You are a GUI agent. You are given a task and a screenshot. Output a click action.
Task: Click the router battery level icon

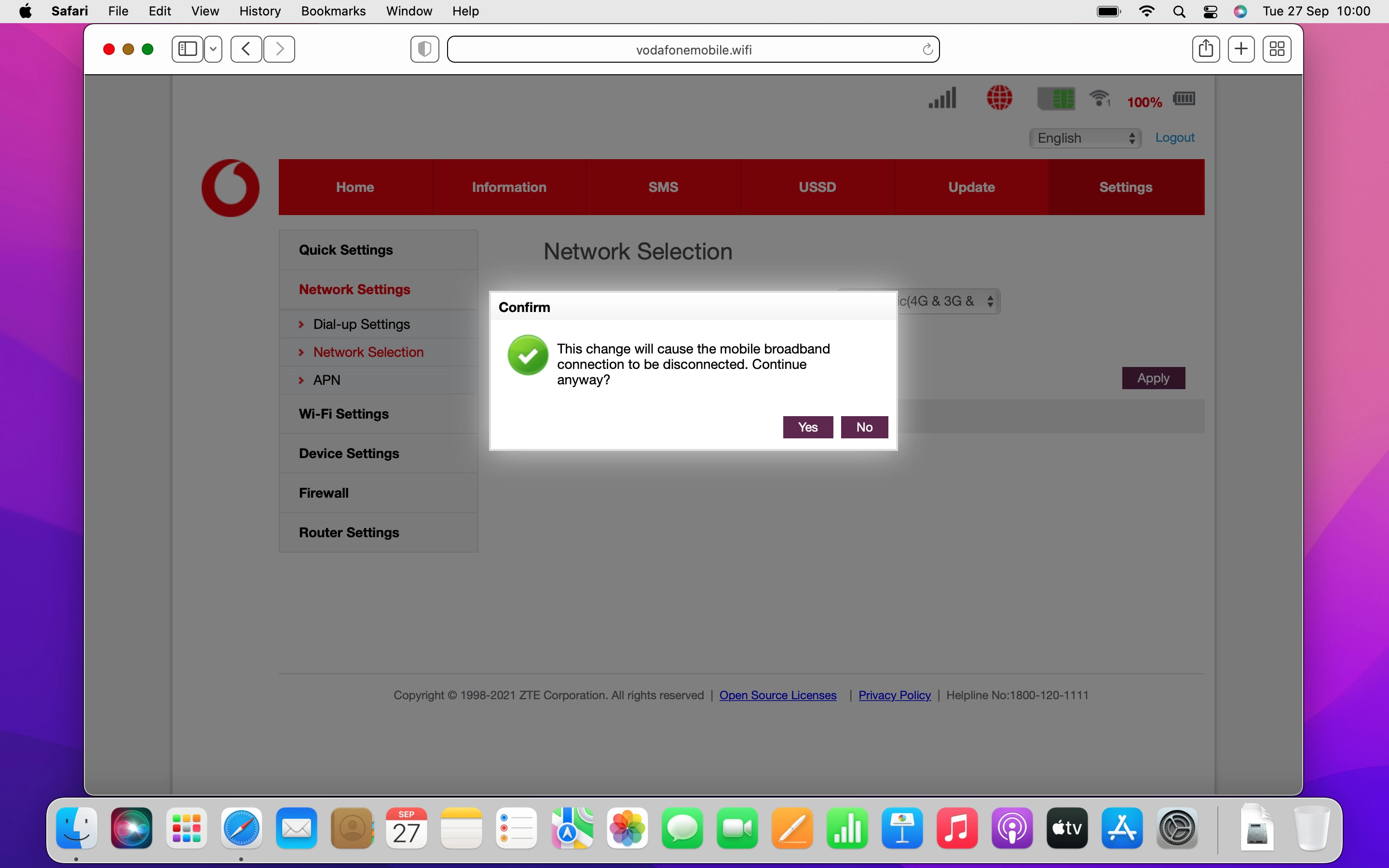tap(1184, 99)
